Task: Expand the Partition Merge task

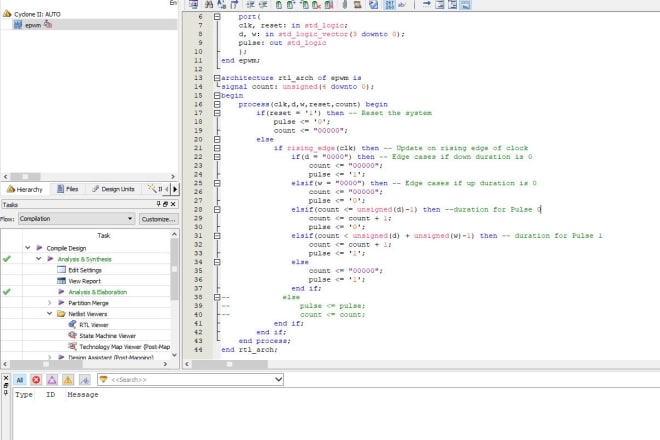Action: tap(50, 302)
